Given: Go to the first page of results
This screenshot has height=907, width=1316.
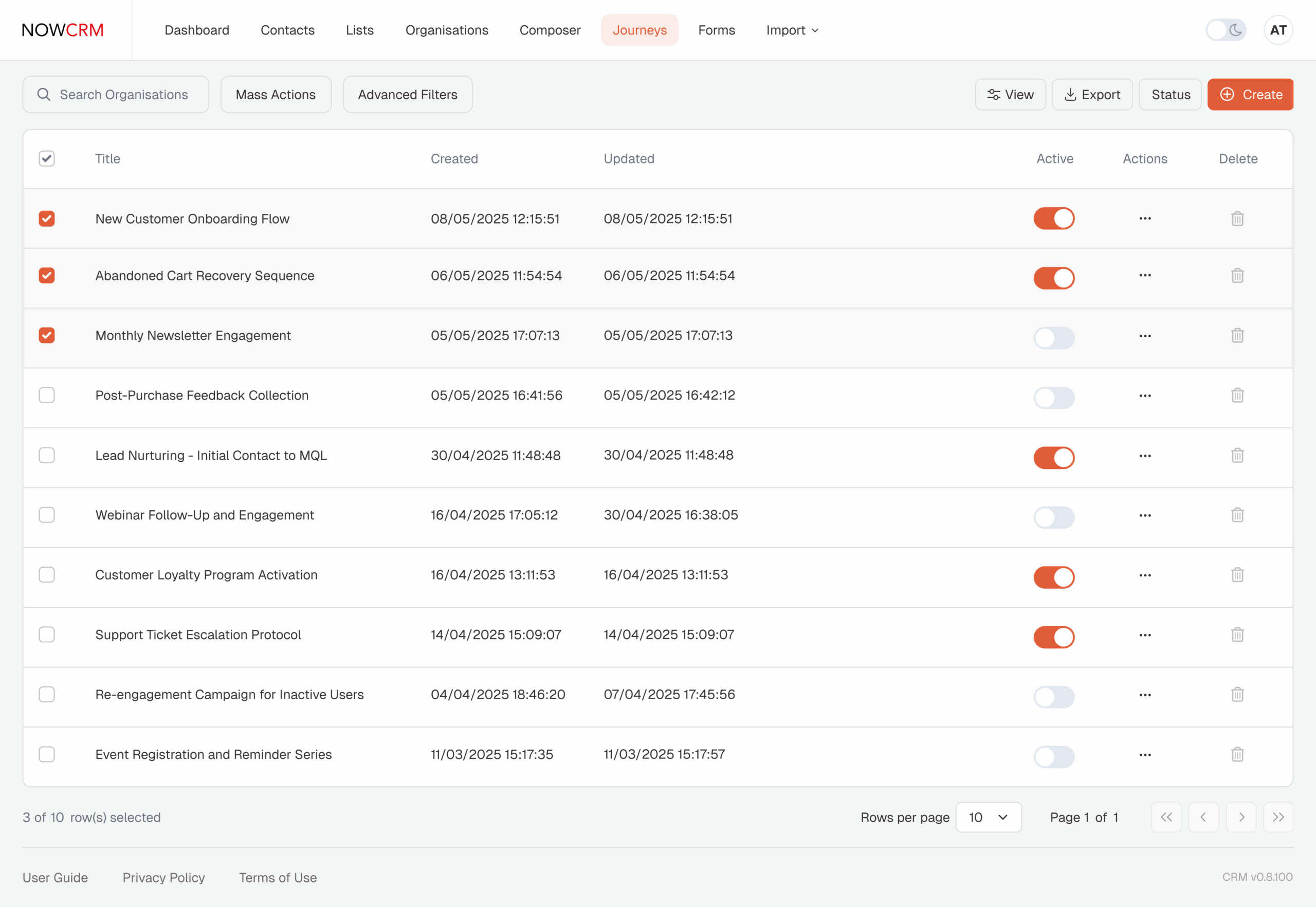Looking at the screenshot, I should (1166, 817).
